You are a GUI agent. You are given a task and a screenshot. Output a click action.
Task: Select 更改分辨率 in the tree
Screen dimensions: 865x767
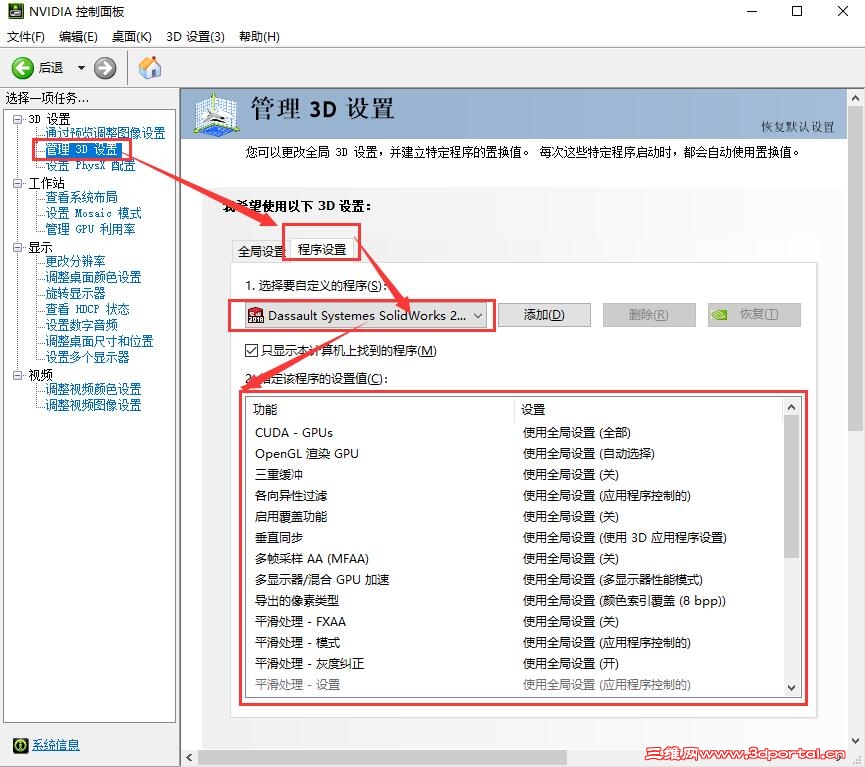pos(76,262)
